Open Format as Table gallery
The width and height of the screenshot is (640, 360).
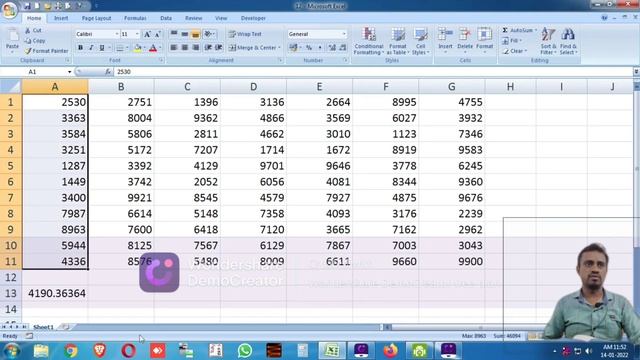coord(398,41)
